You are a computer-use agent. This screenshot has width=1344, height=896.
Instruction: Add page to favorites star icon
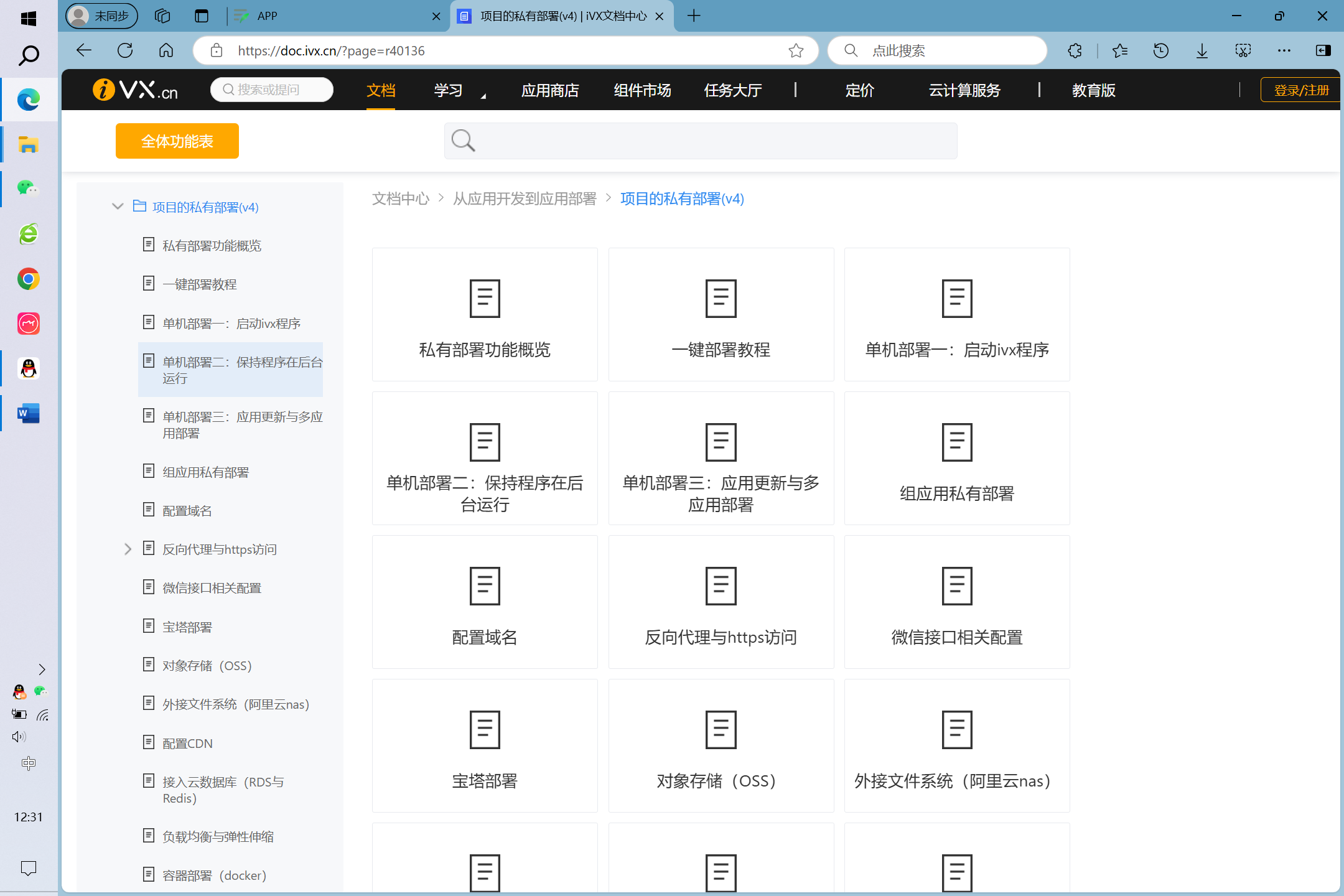click(x=796, y=50)
